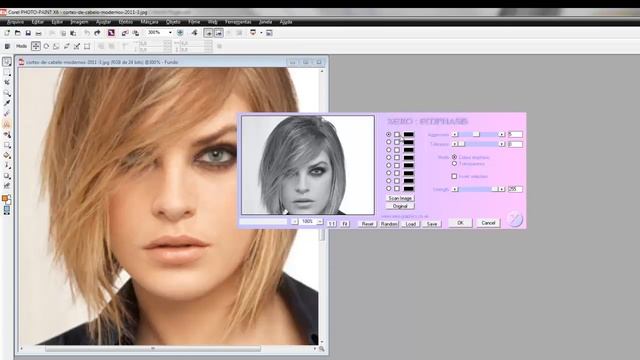This screenshot has height=360, width=640.
Task: Open the Ferramentas menu
Action: coord(238,22)
